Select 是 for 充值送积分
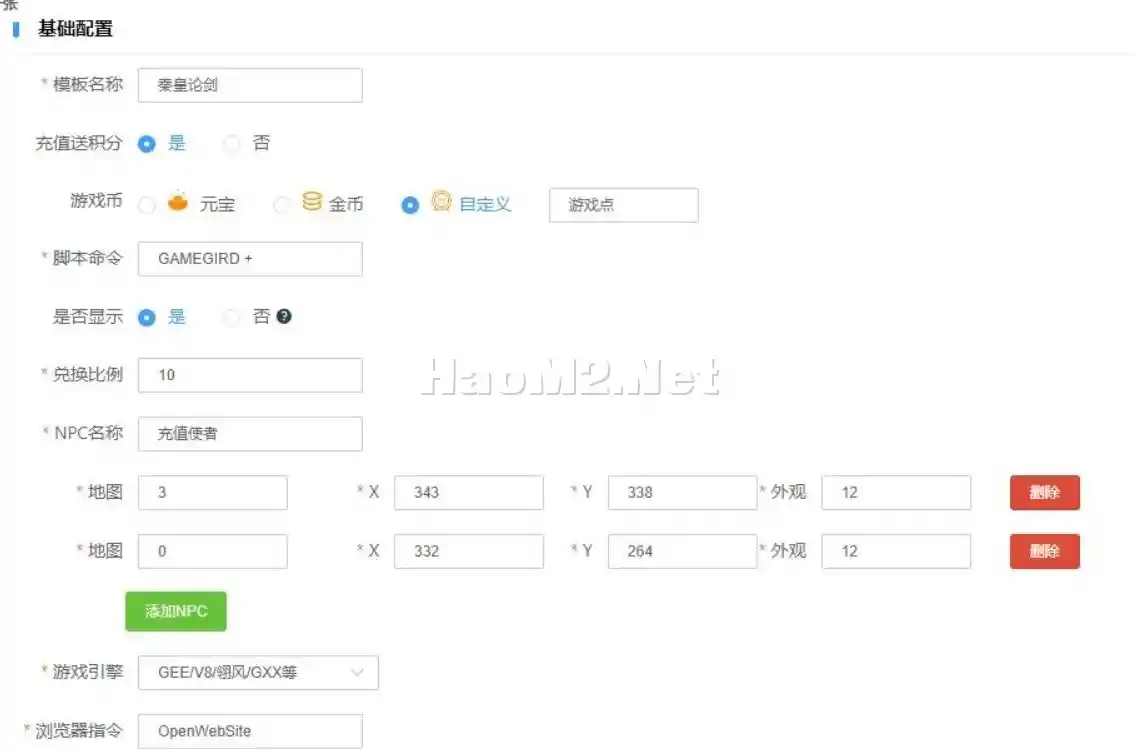 pyautogui.click(x=147, y=144)
